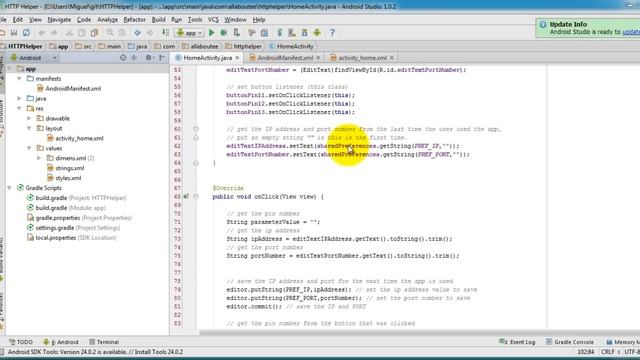Collapse the res folder
The width and height of the screenshot is (640, 360).
click(19, 108)
